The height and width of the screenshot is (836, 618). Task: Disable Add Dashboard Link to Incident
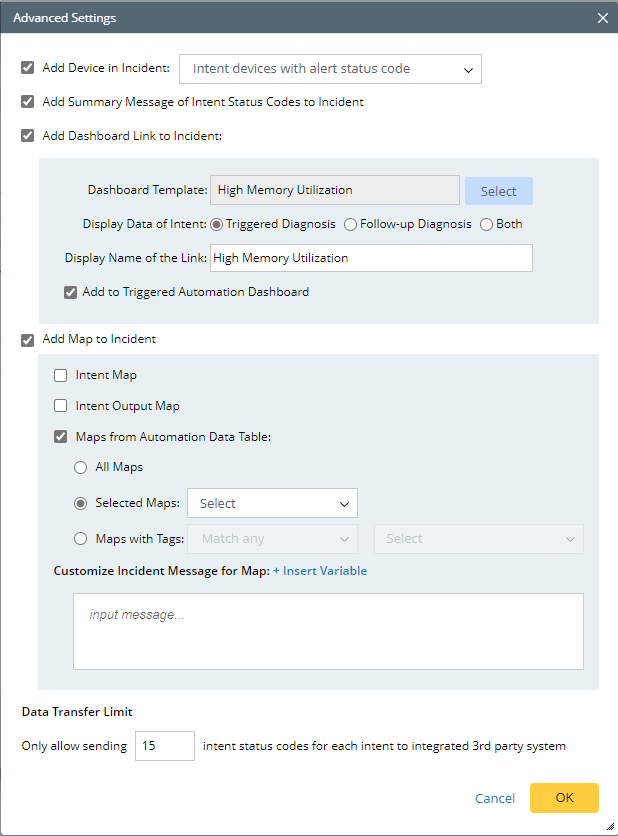[28, 136]
